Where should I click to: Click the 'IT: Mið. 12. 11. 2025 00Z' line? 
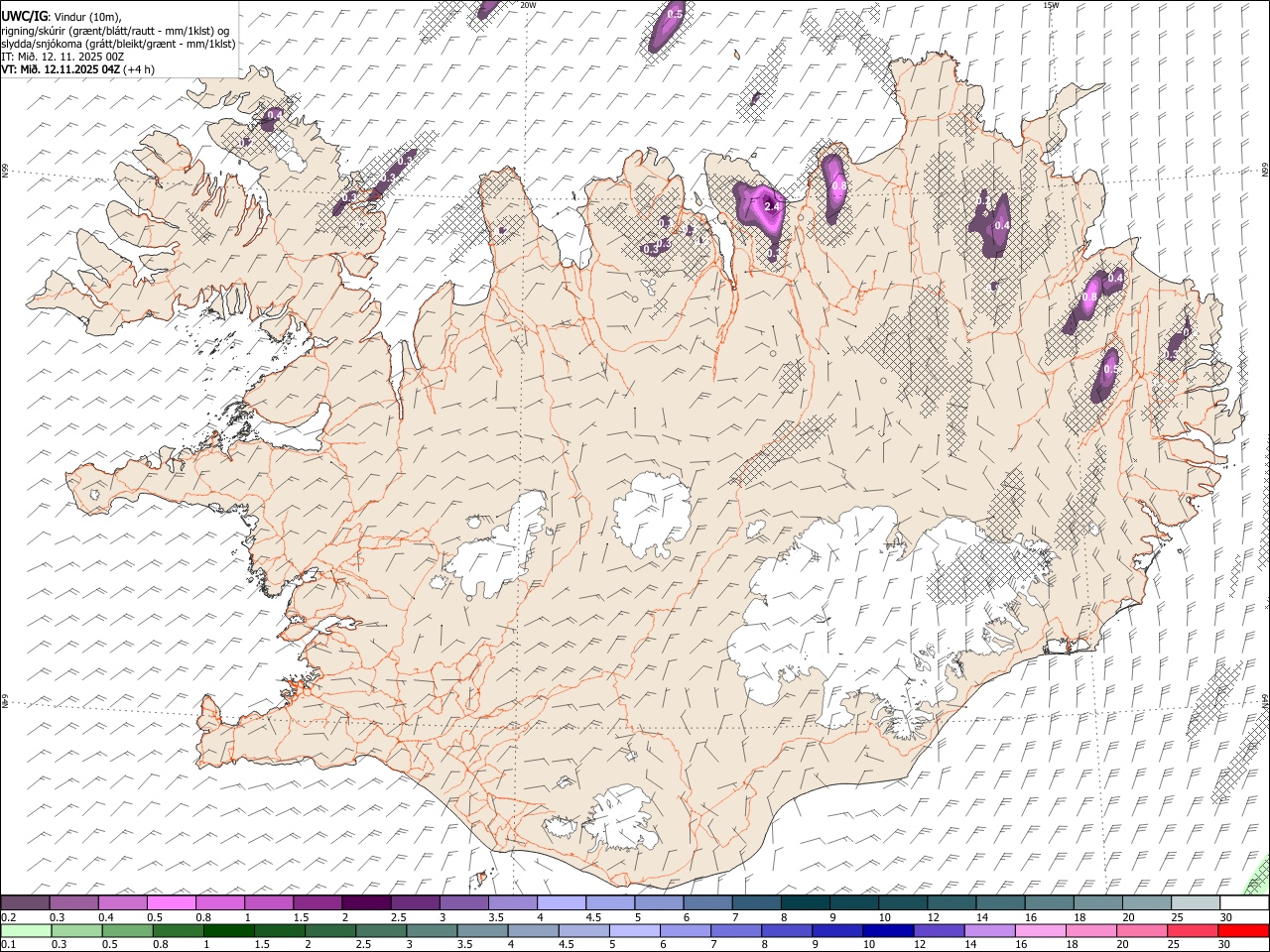click(63, 57)
